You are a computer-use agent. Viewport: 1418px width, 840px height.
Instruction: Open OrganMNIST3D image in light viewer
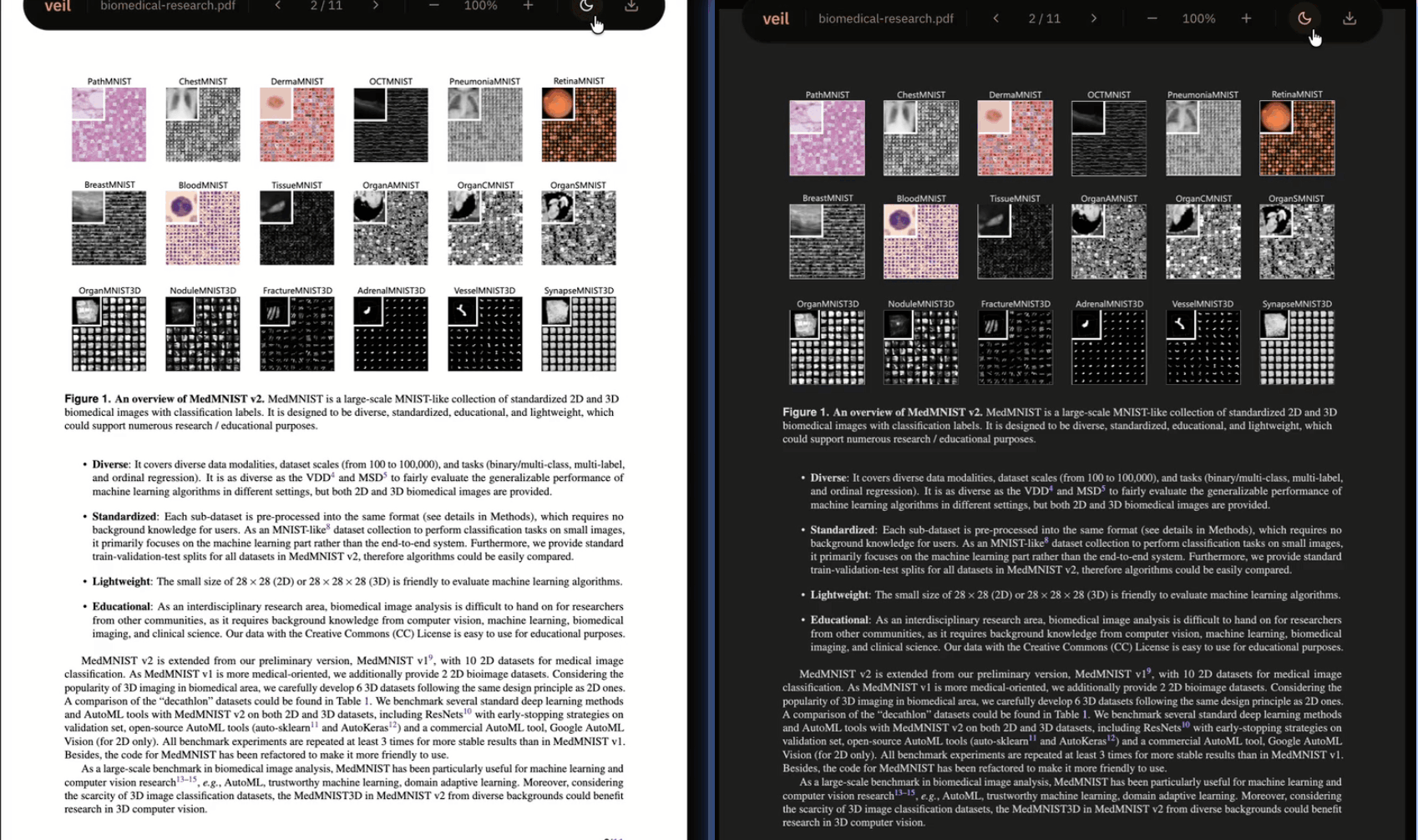(x=109, y=334)
